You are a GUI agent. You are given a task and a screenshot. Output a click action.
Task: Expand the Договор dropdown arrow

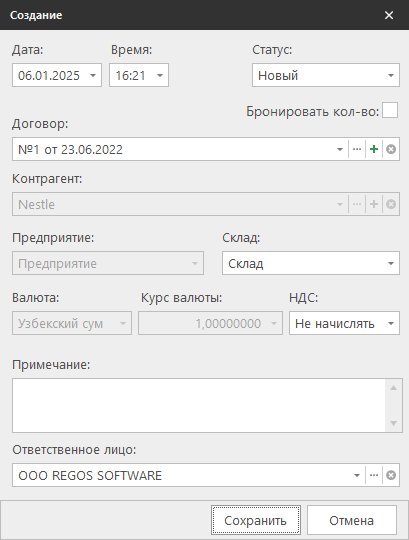tap(340, 149)
